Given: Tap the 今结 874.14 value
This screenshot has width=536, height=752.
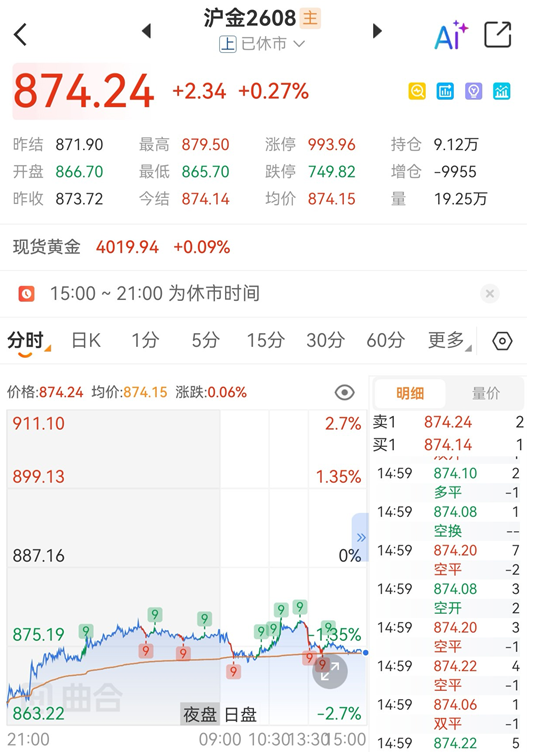Looking at the screenshot, I should tap(205, 199).
